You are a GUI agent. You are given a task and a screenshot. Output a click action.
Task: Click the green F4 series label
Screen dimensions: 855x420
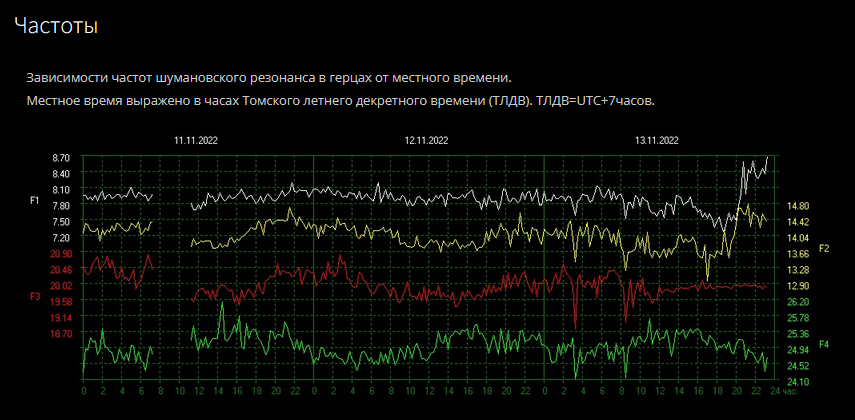coord(824,345)
